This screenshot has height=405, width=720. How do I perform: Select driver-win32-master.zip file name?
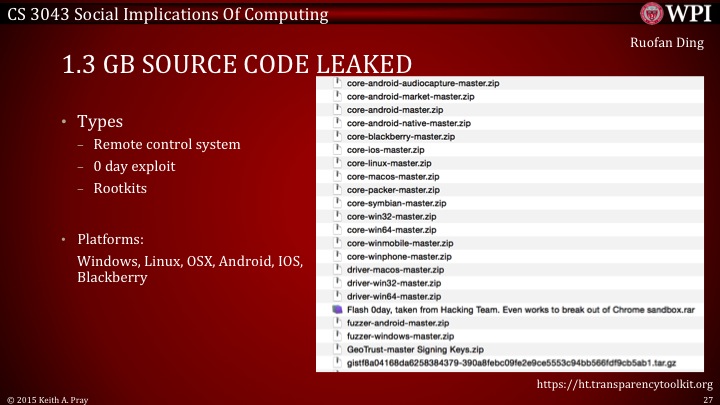pyautogui.click(x=394, y=283)
